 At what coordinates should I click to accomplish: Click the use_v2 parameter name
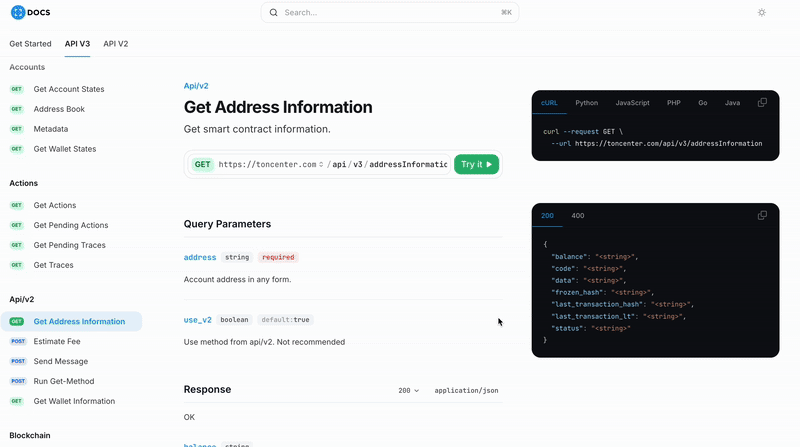coord(197,319)
